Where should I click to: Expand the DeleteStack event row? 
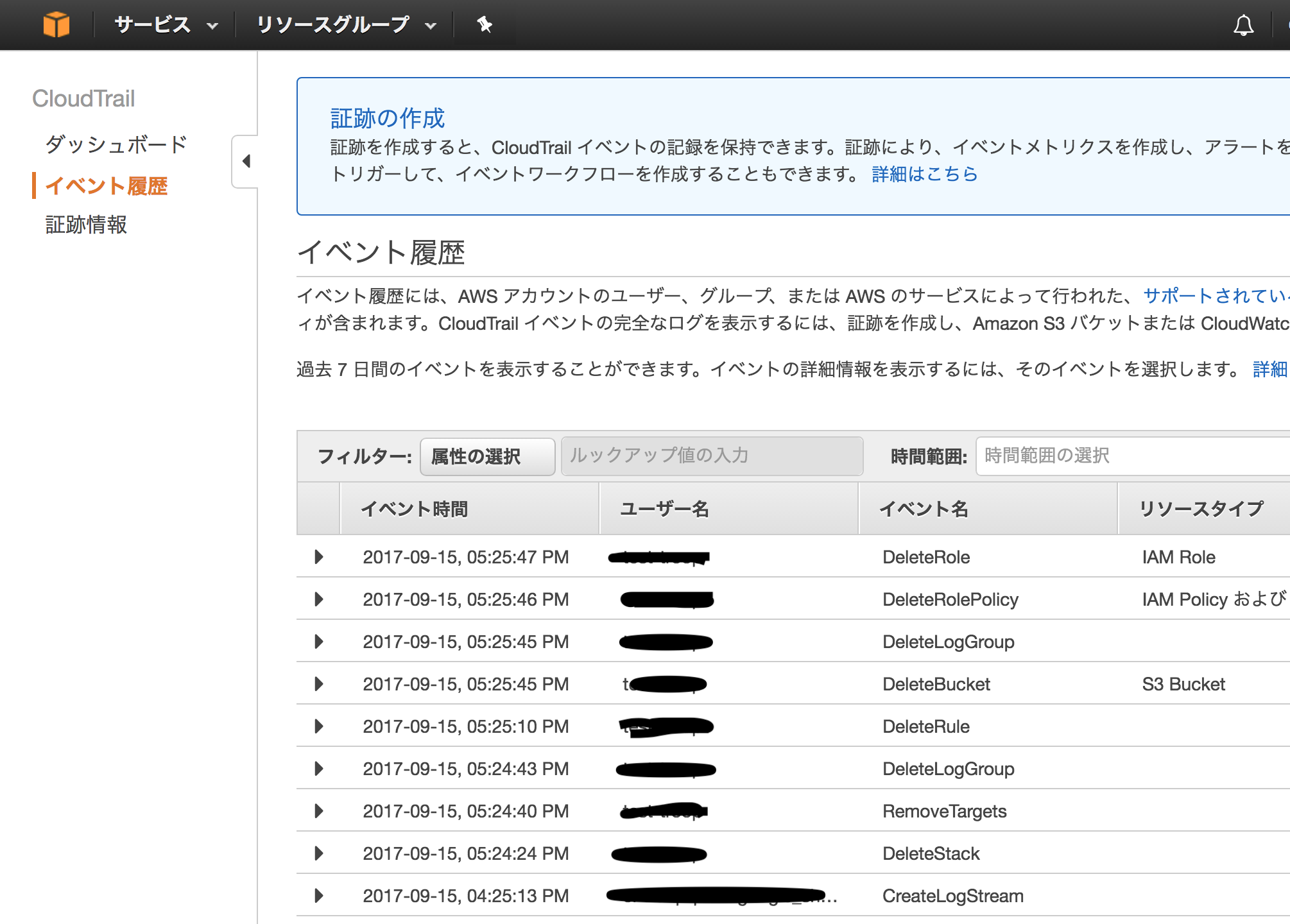tap(318, 853)
